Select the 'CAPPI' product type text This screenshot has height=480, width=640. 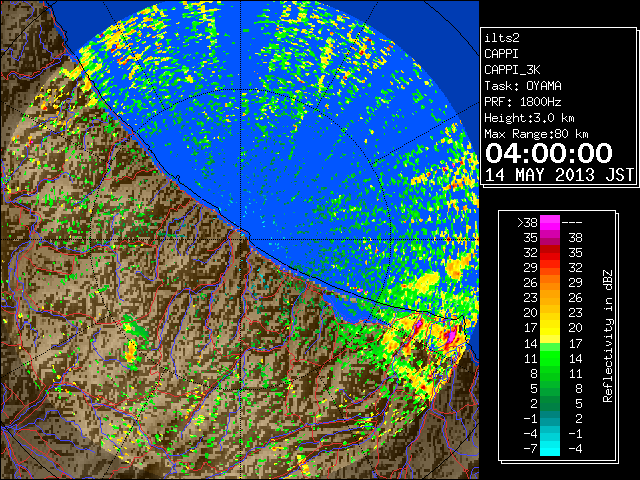pyautogui.click(x=501, y=54)
